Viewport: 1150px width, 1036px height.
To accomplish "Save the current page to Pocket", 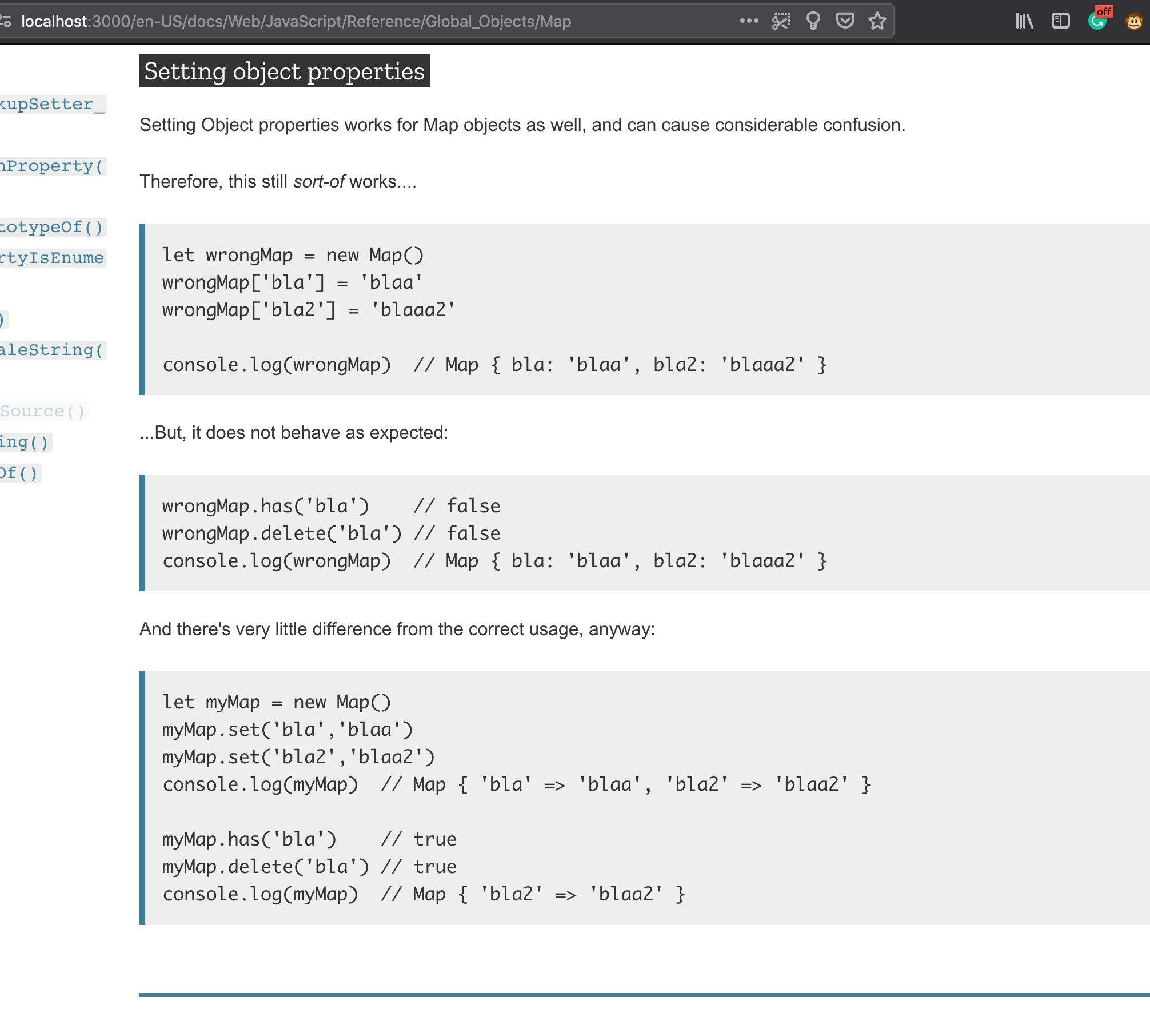I will pyautogui.click(x=845, y=21).
